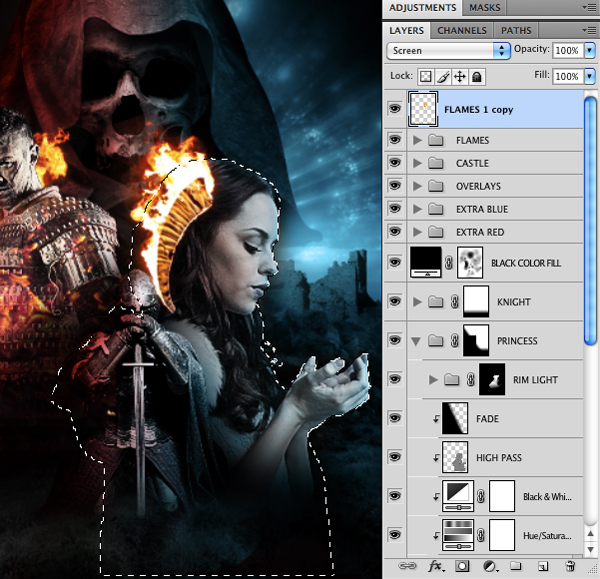600x579 pixels.
Task: Create a new layer group
Action: coord(516,566)
